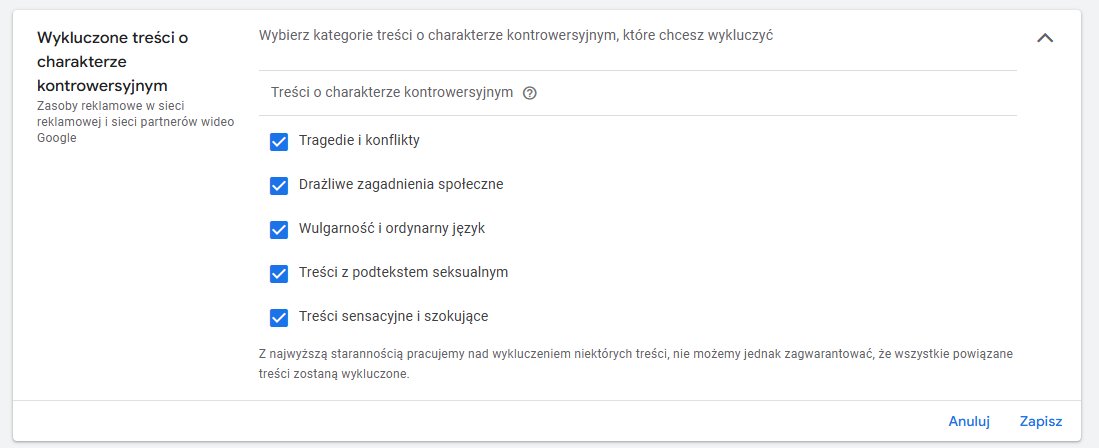The width and height of the screenshot is (1099, 448).
Task: Save changes with the Zapisz button
Action: [1040, 421]
